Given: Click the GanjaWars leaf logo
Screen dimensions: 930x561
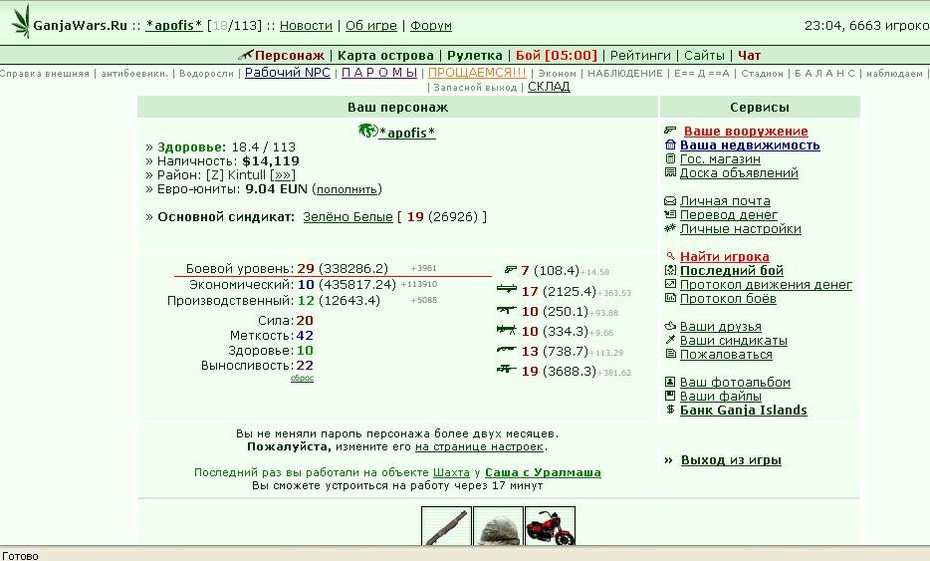Looking at the screenshot, I should (x=21, y=21).
